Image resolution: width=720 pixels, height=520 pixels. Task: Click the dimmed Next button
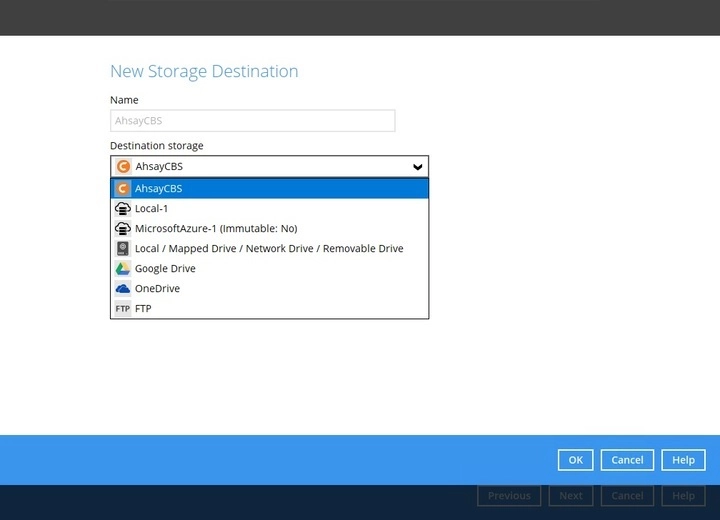tap(571, 496)
